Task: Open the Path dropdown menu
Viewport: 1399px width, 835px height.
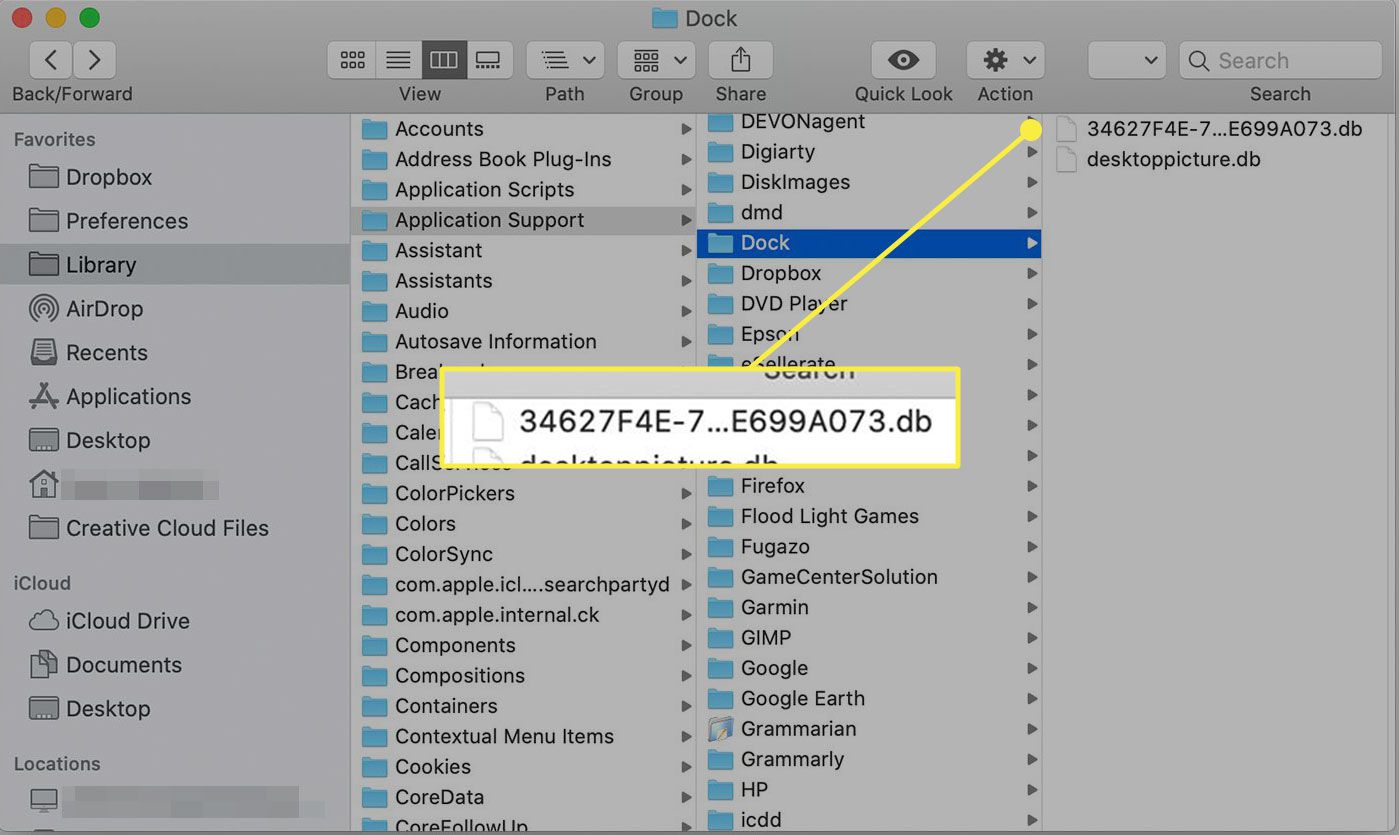Action: point(565,60)
